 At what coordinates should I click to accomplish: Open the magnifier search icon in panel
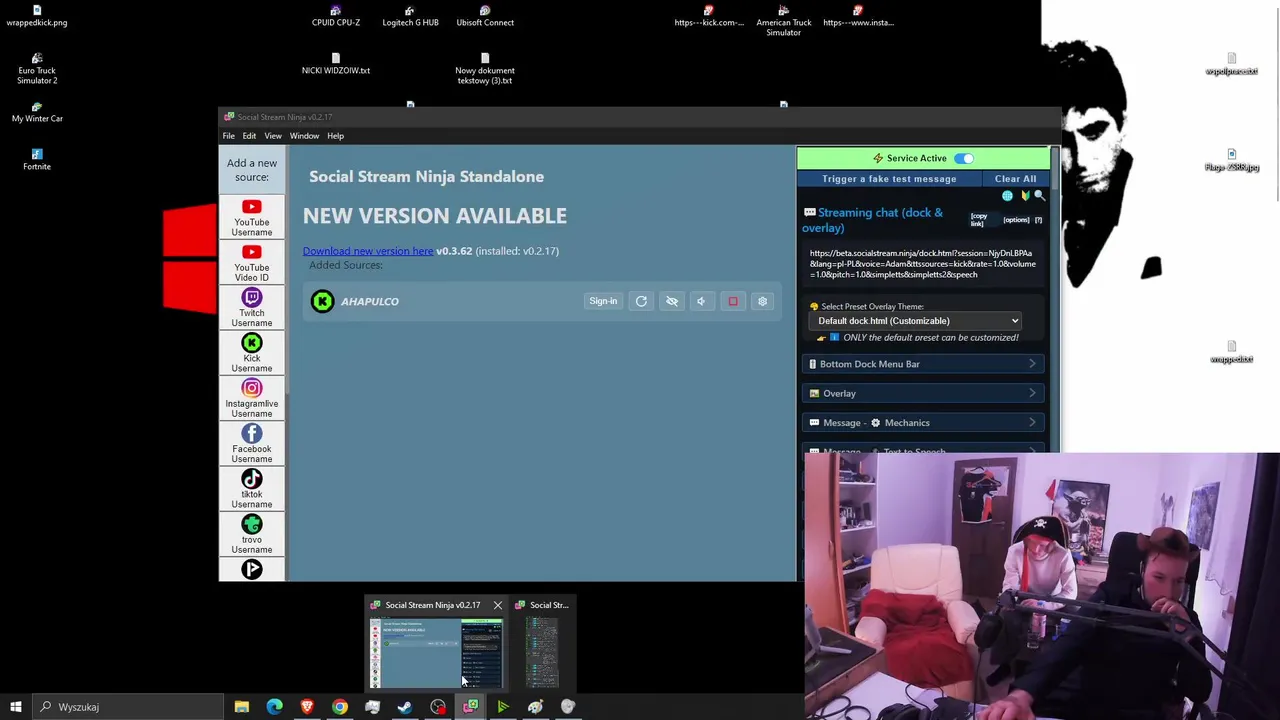pyautogui.click(x=1039, y=196)
